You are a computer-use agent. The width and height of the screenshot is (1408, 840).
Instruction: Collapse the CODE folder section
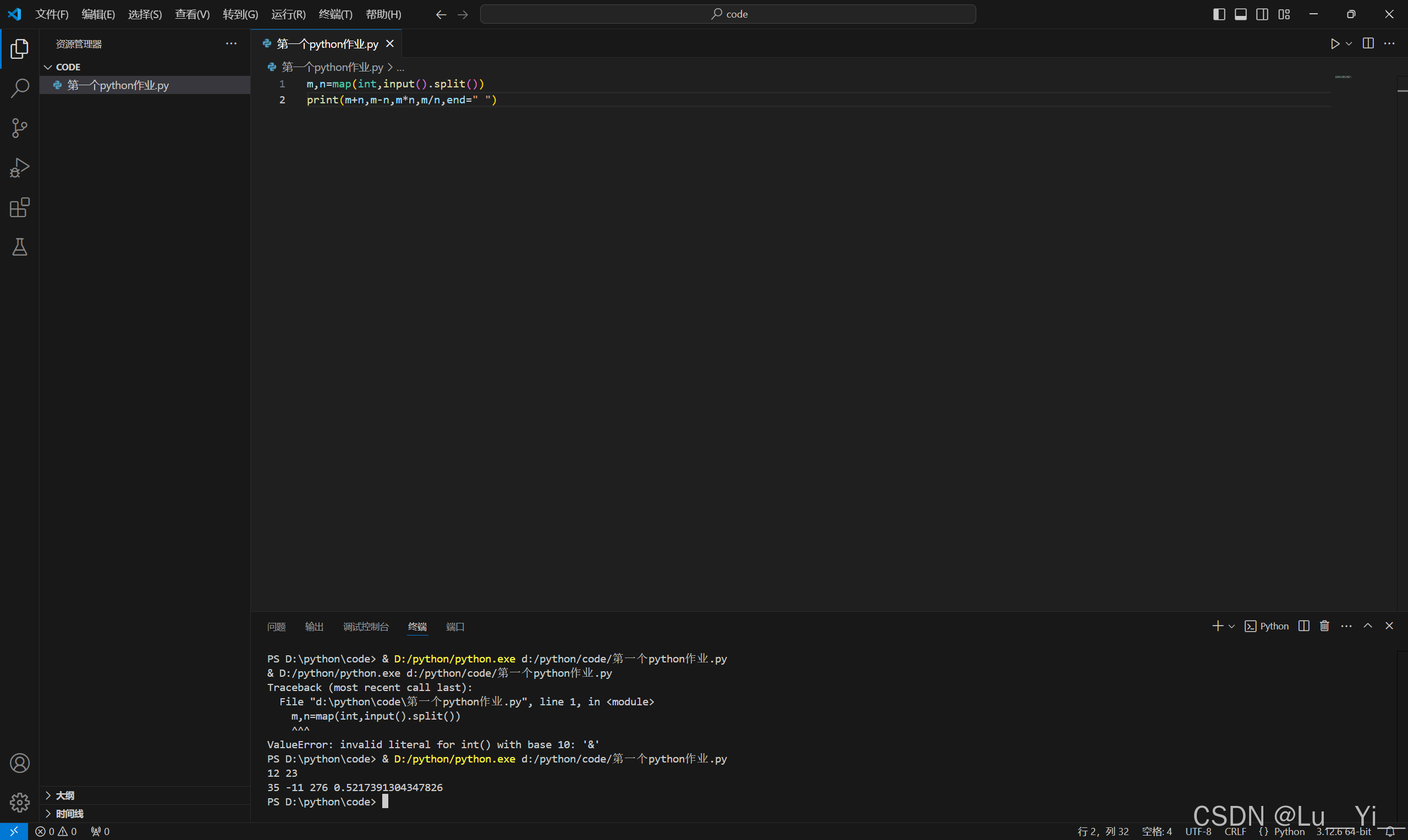pyautogui.click(x=48, y=67)
